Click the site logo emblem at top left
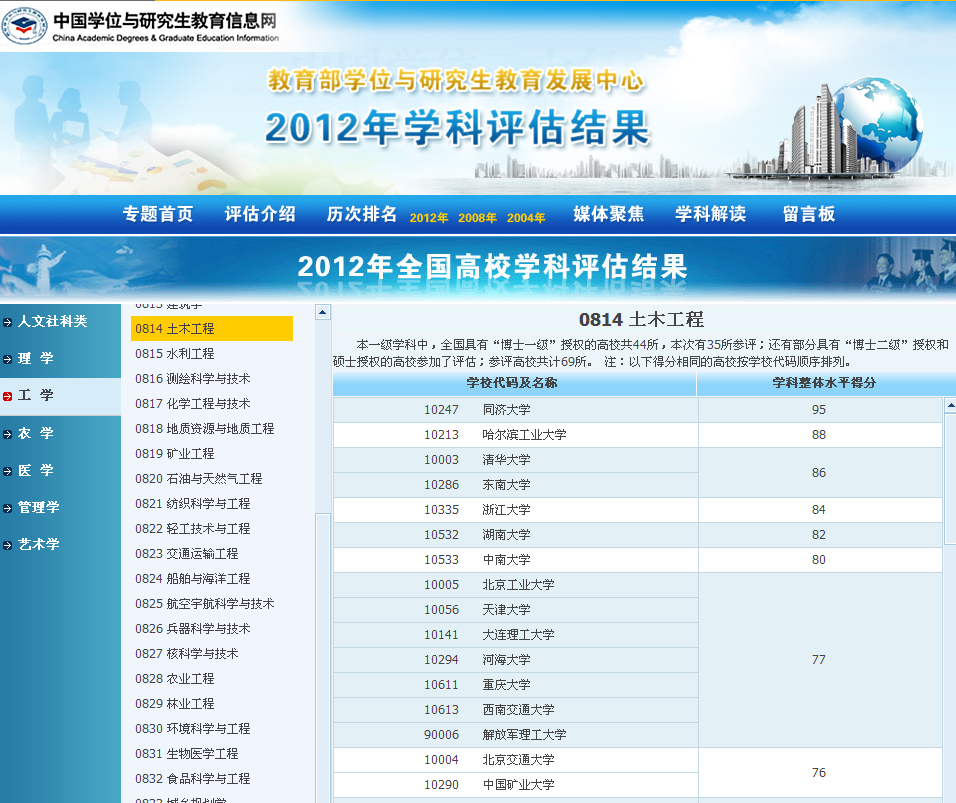 pos(24,26)
